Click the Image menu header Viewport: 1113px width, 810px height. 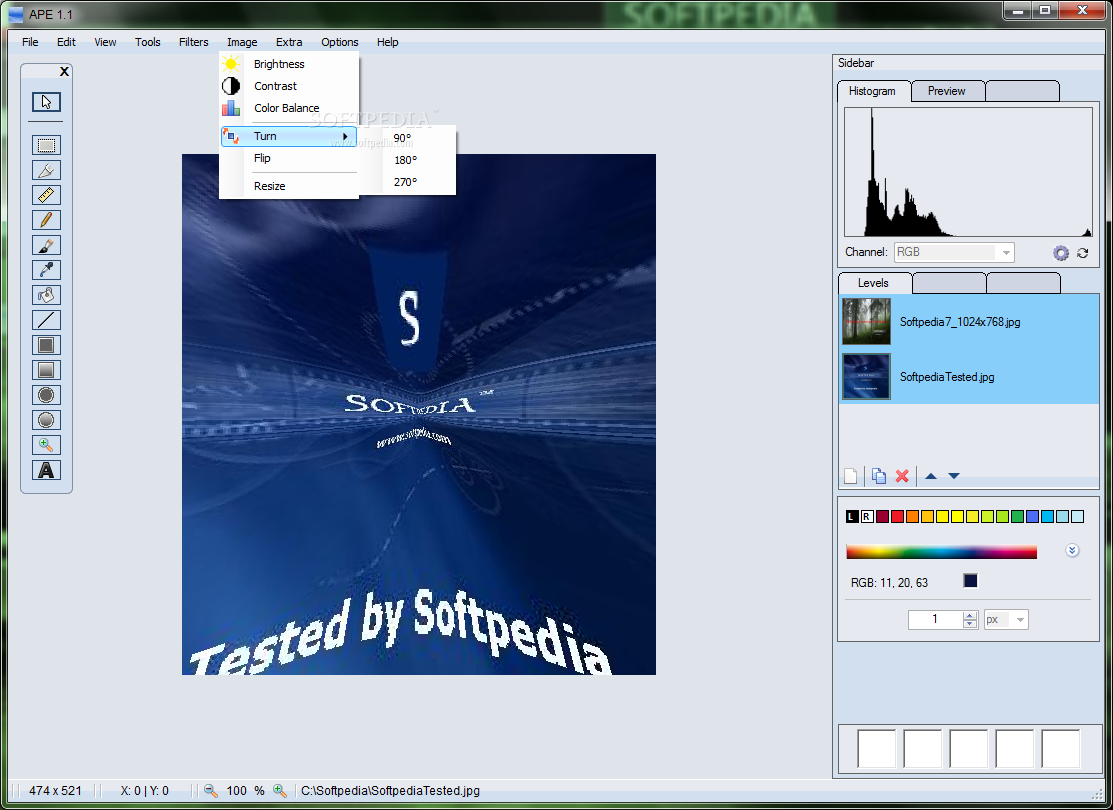point(242,42)
